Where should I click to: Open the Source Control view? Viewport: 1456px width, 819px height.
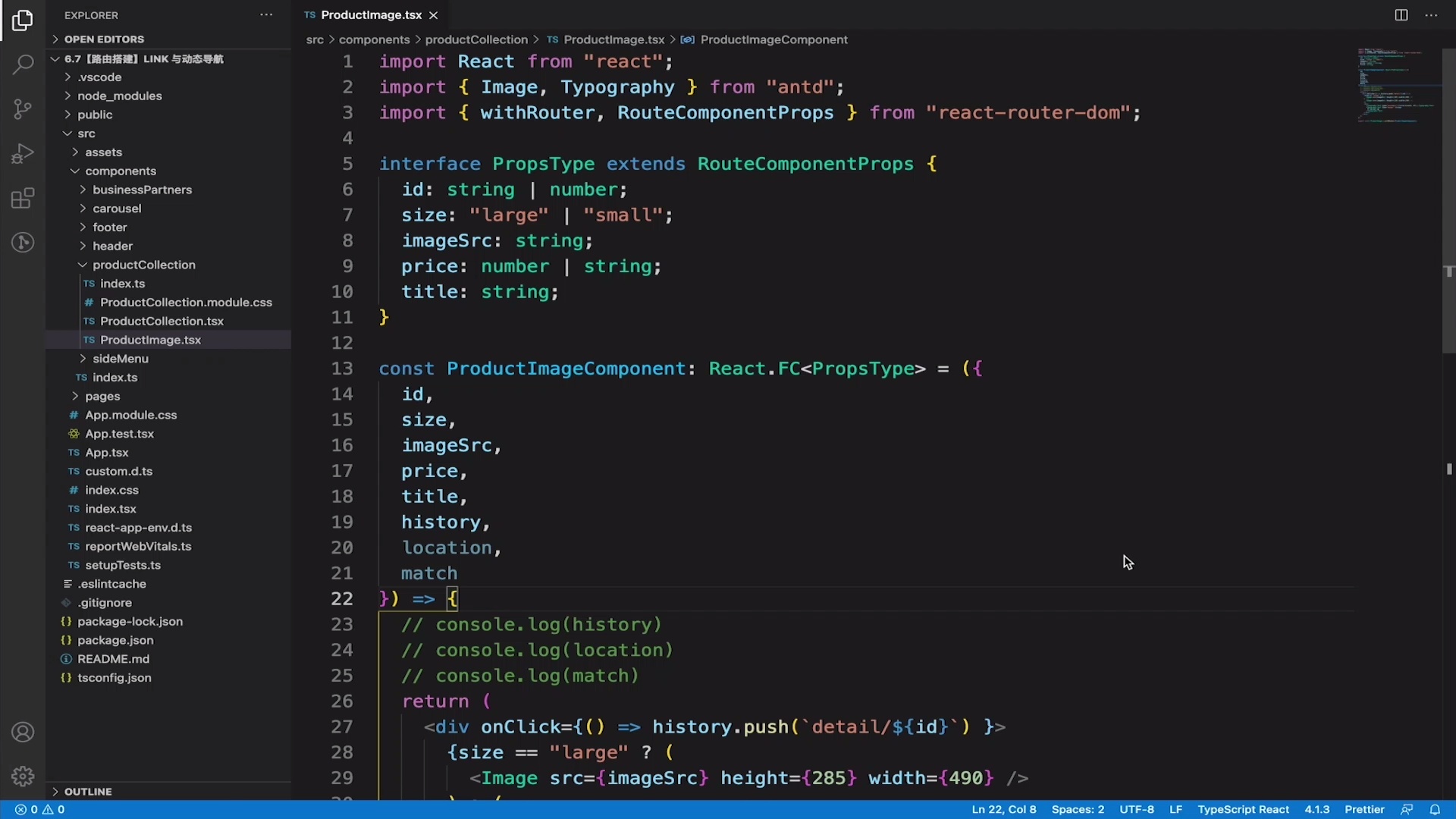[23, 108]
